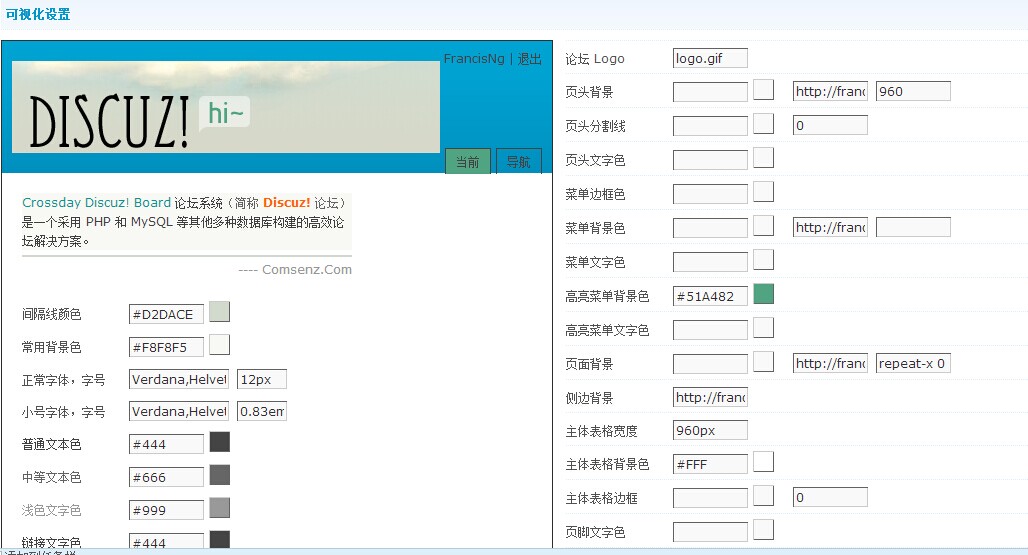Click the orange Discuz! link
The width and height of the screenshot is (1028, 555).
click(x=287, y=202)
